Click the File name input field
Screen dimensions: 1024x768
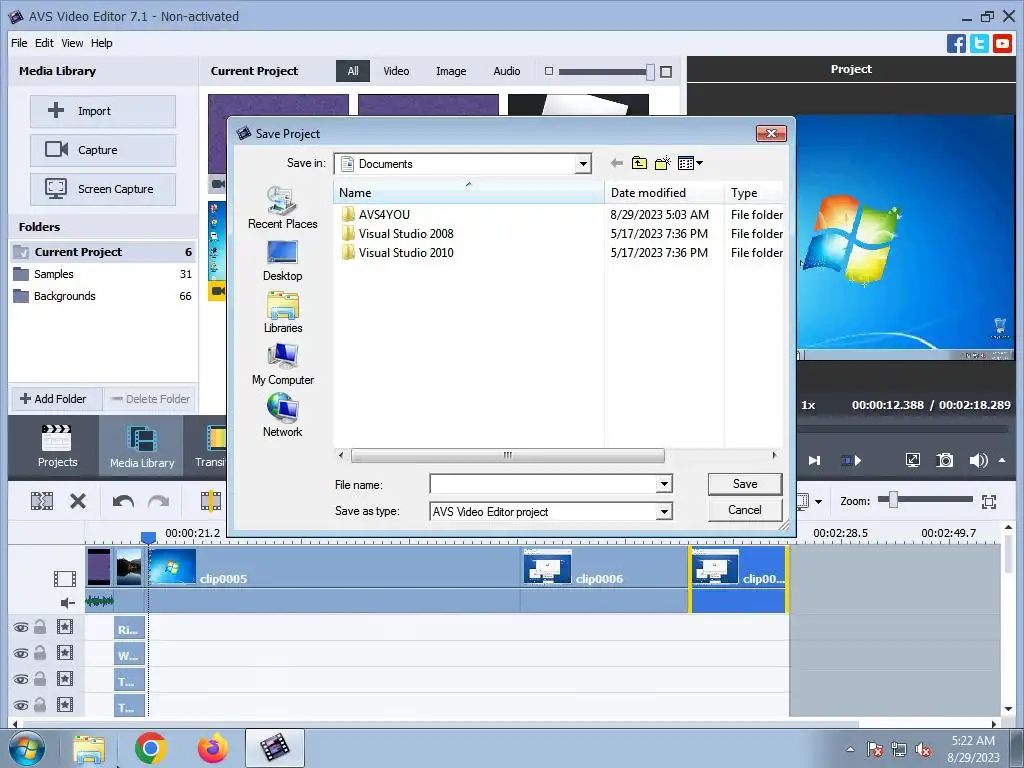(543, 484)
